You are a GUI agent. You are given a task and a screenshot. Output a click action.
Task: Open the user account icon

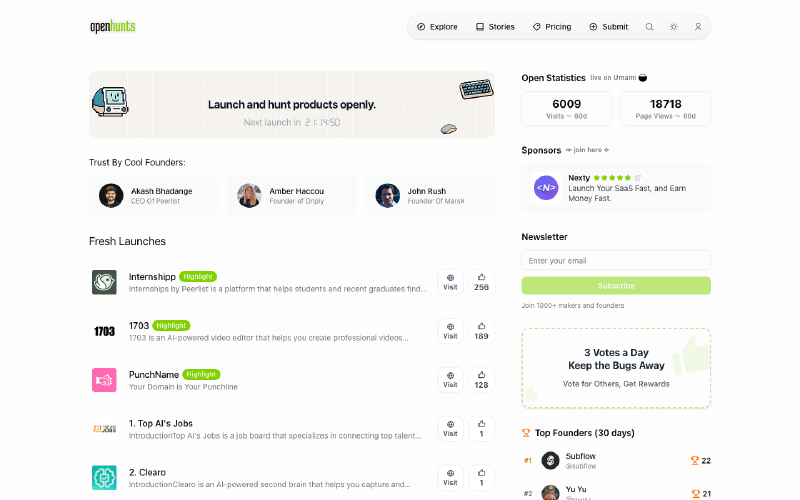click(x=698, y=27)
